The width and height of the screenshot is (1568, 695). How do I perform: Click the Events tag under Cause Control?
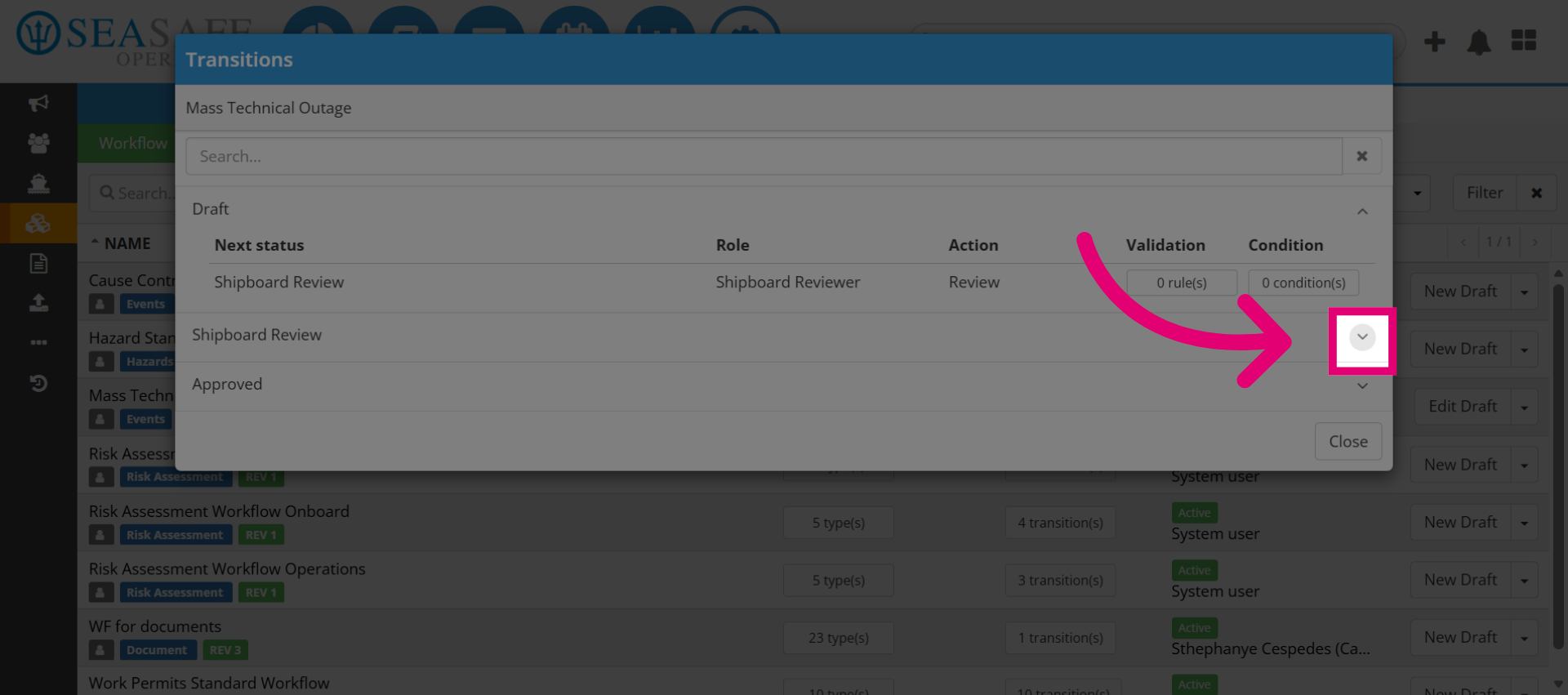145,304
